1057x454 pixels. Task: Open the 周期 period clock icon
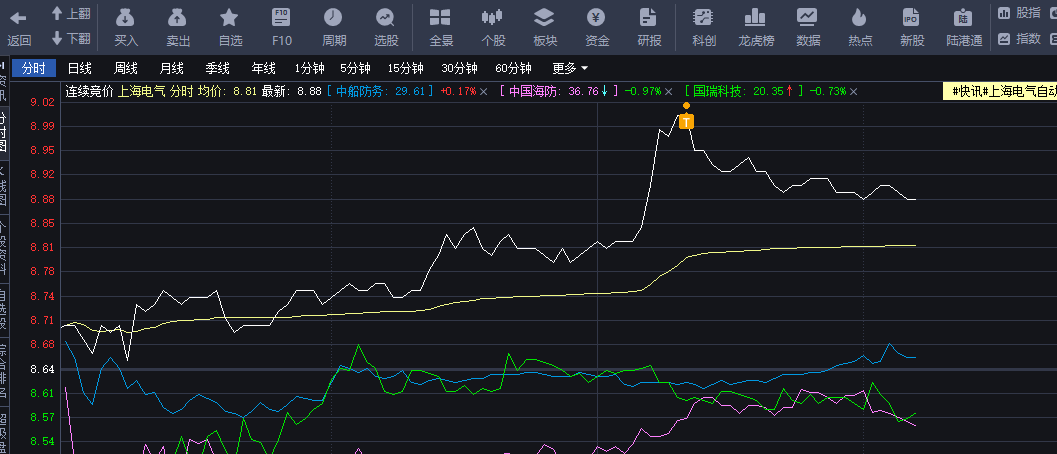[x=333, y=18]
